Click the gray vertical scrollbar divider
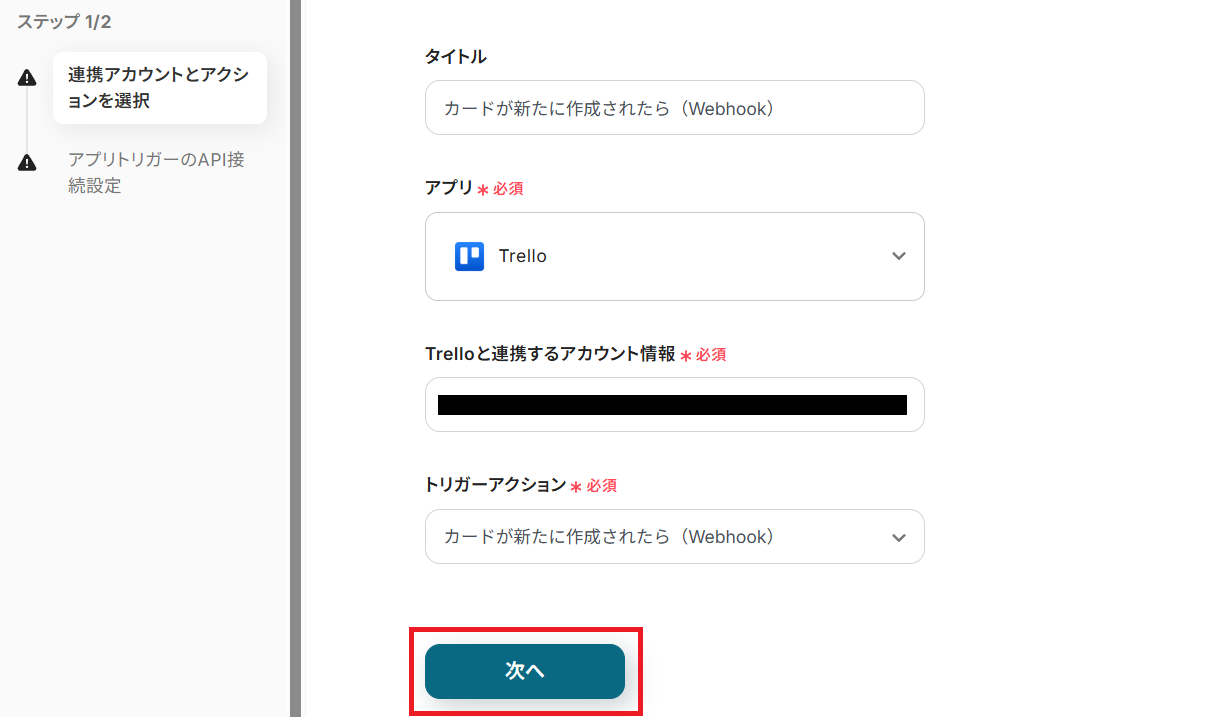This screenshot has width=1223, height=717. [295, 358]
